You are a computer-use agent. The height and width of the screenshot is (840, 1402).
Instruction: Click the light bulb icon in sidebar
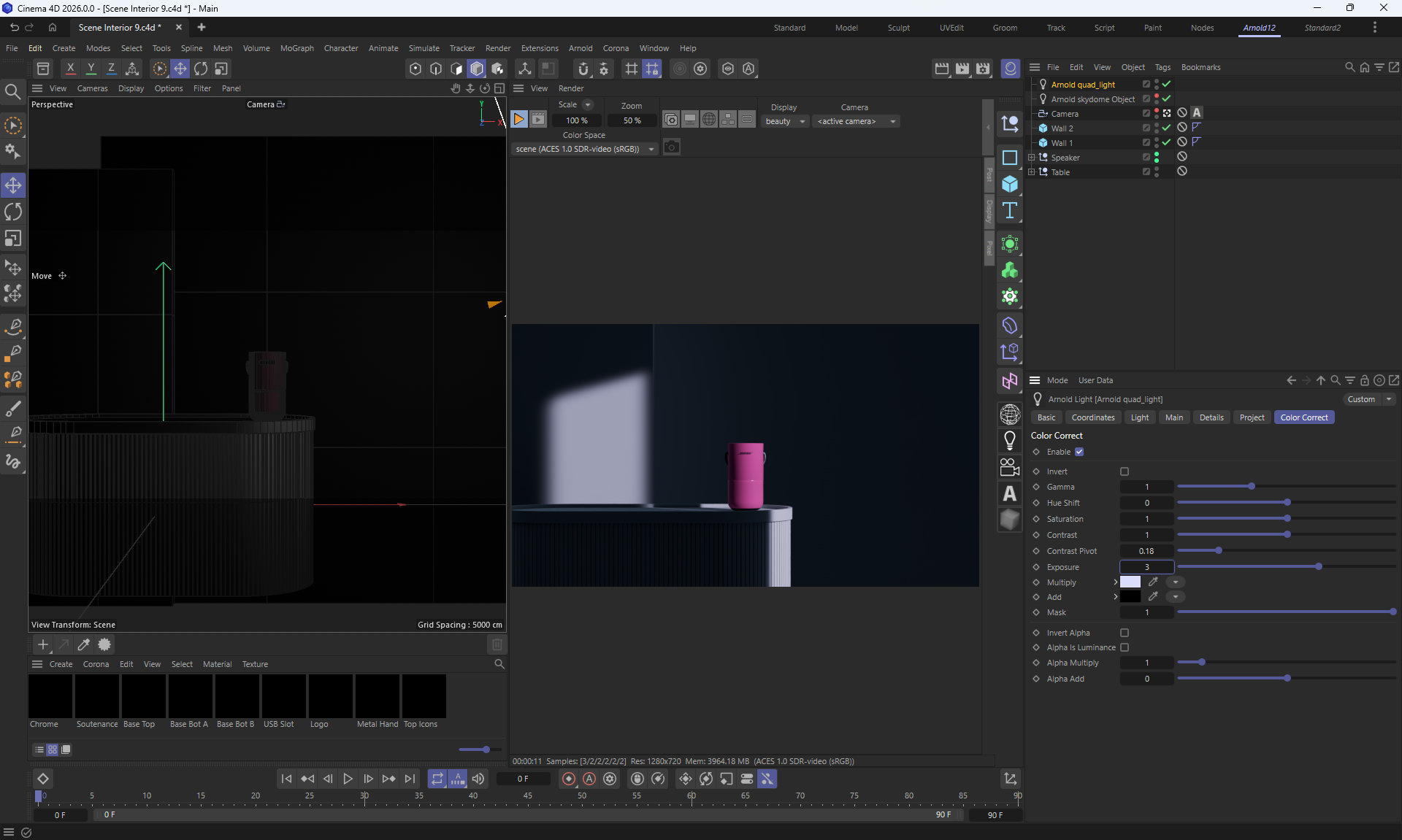point(1010,440)
